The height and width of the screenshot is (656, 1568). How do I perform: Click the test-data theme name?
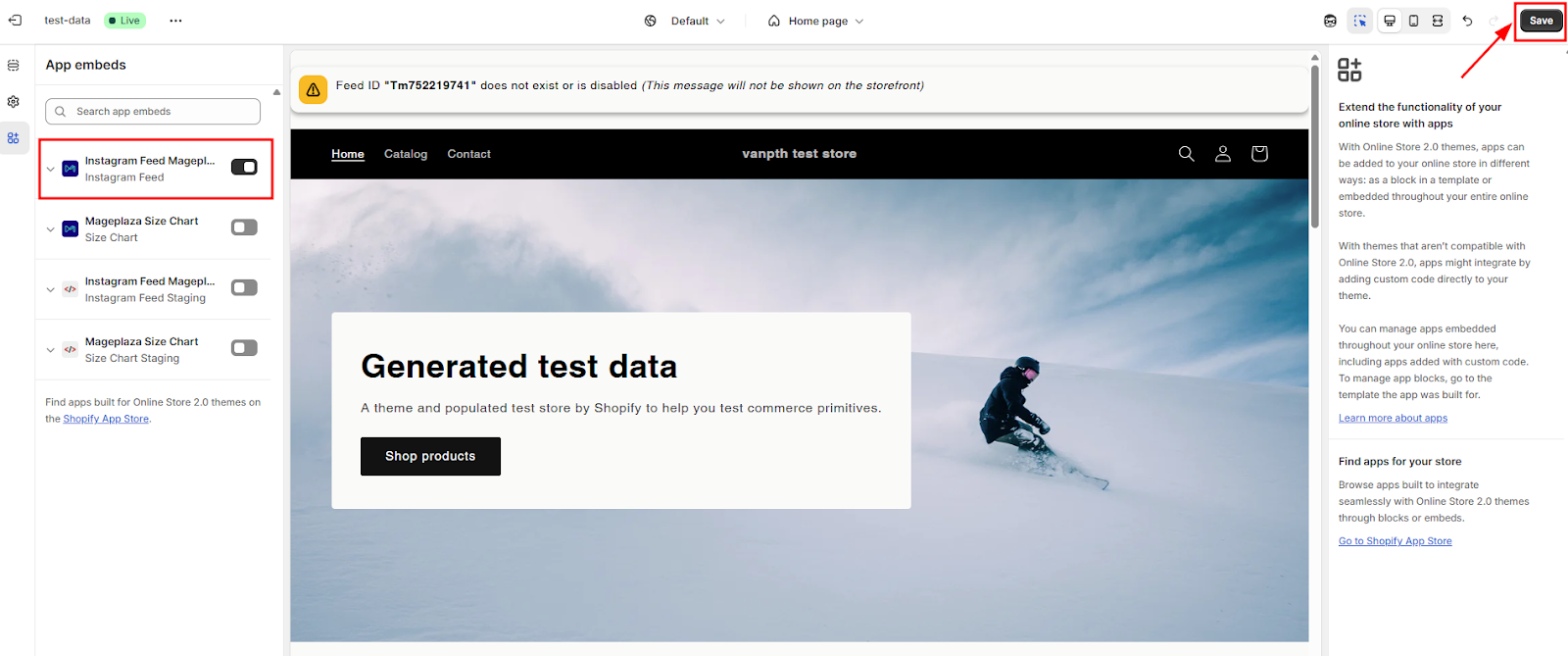coord(68,21)
